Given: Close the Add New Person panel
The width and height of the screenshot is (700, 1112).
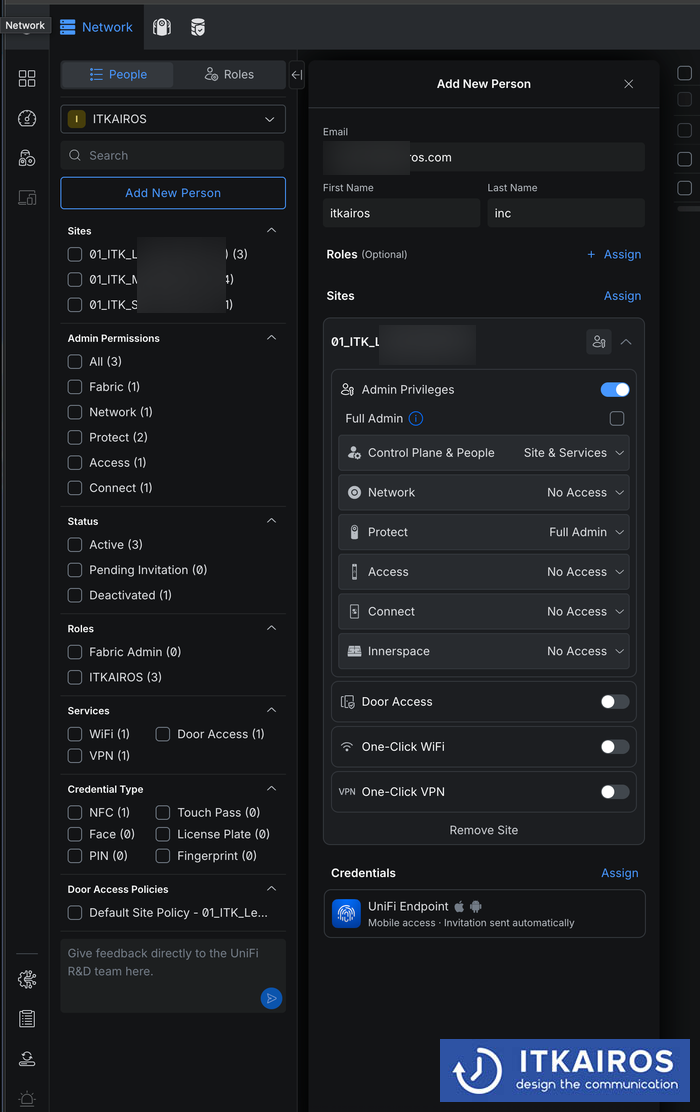Looking at the screenshot, I should (628, 84).
